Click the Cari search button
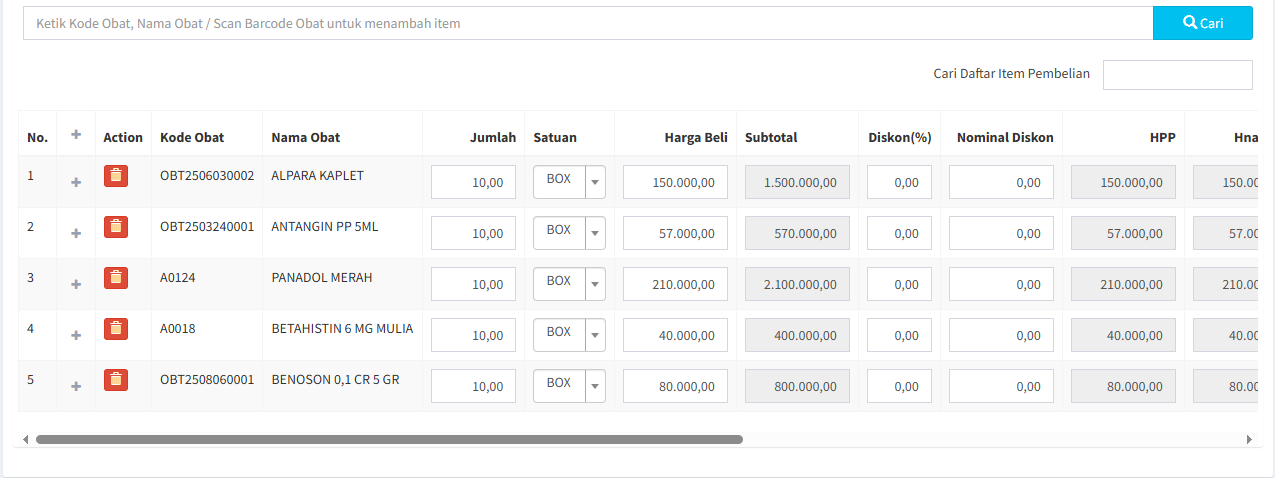1275x478 pixels. tap(1203, 23)
